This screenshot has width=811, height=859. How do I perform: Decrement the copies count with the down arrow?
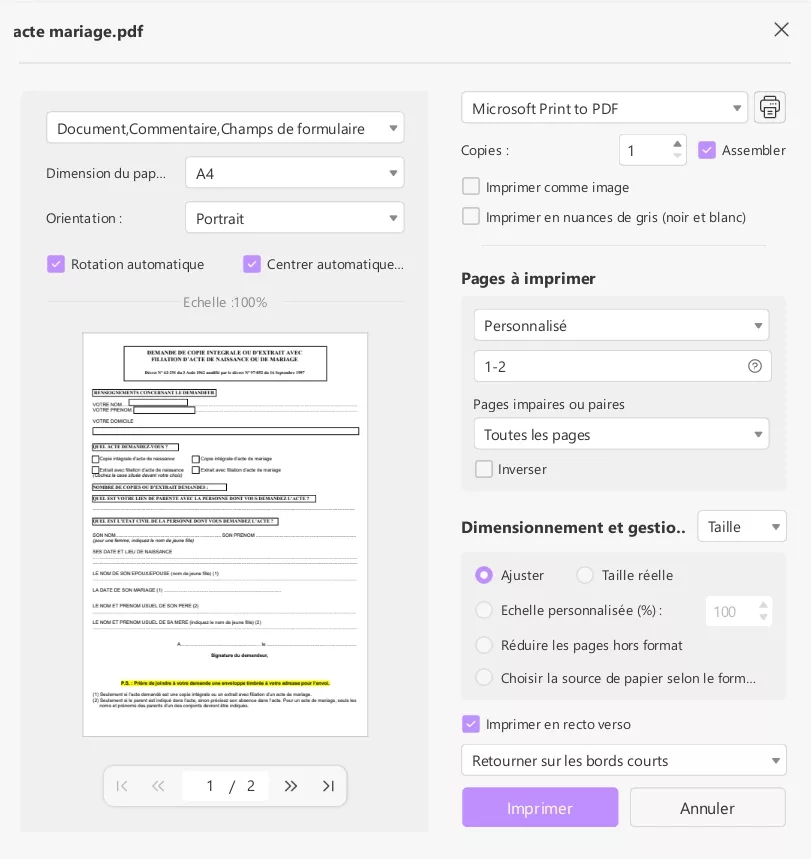pos(677,157)
